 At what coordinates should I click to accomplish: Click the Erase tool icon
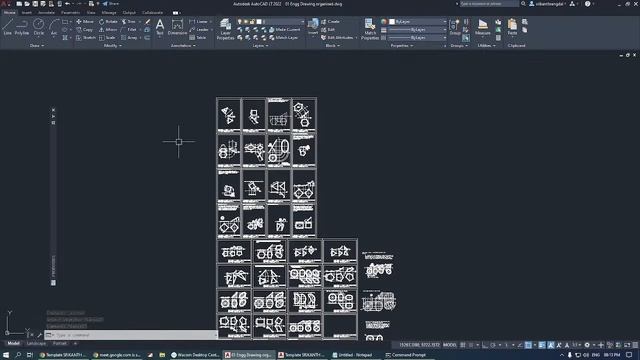pos(147,22)
